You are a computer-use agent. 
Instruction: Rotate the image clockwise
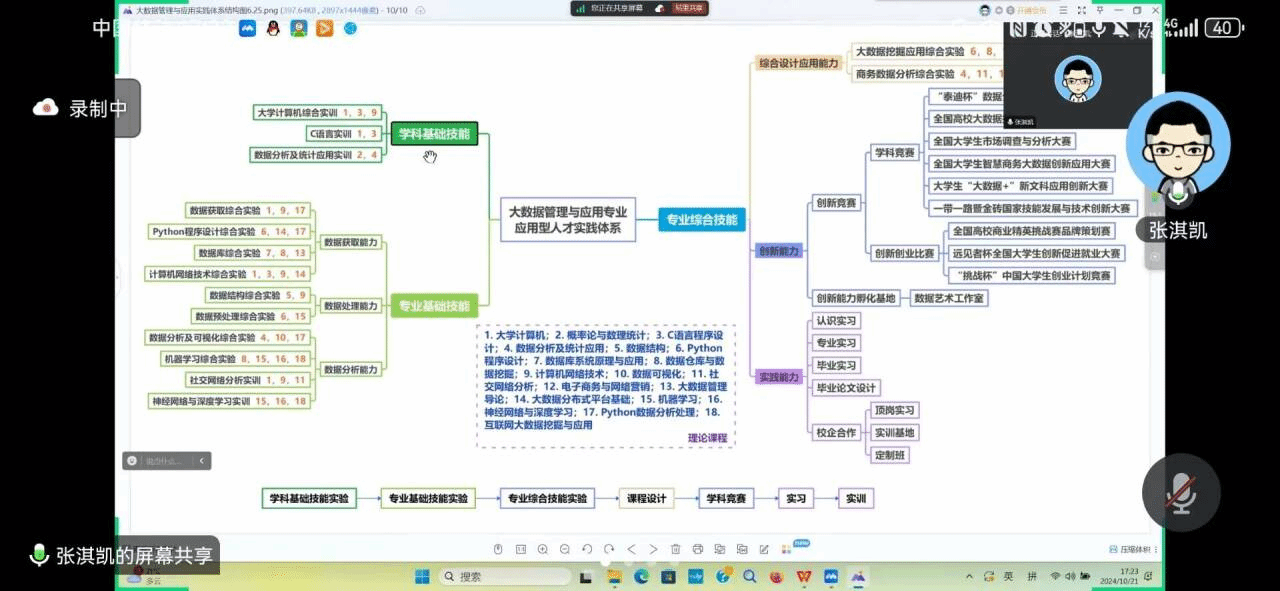tap(608, 549)
